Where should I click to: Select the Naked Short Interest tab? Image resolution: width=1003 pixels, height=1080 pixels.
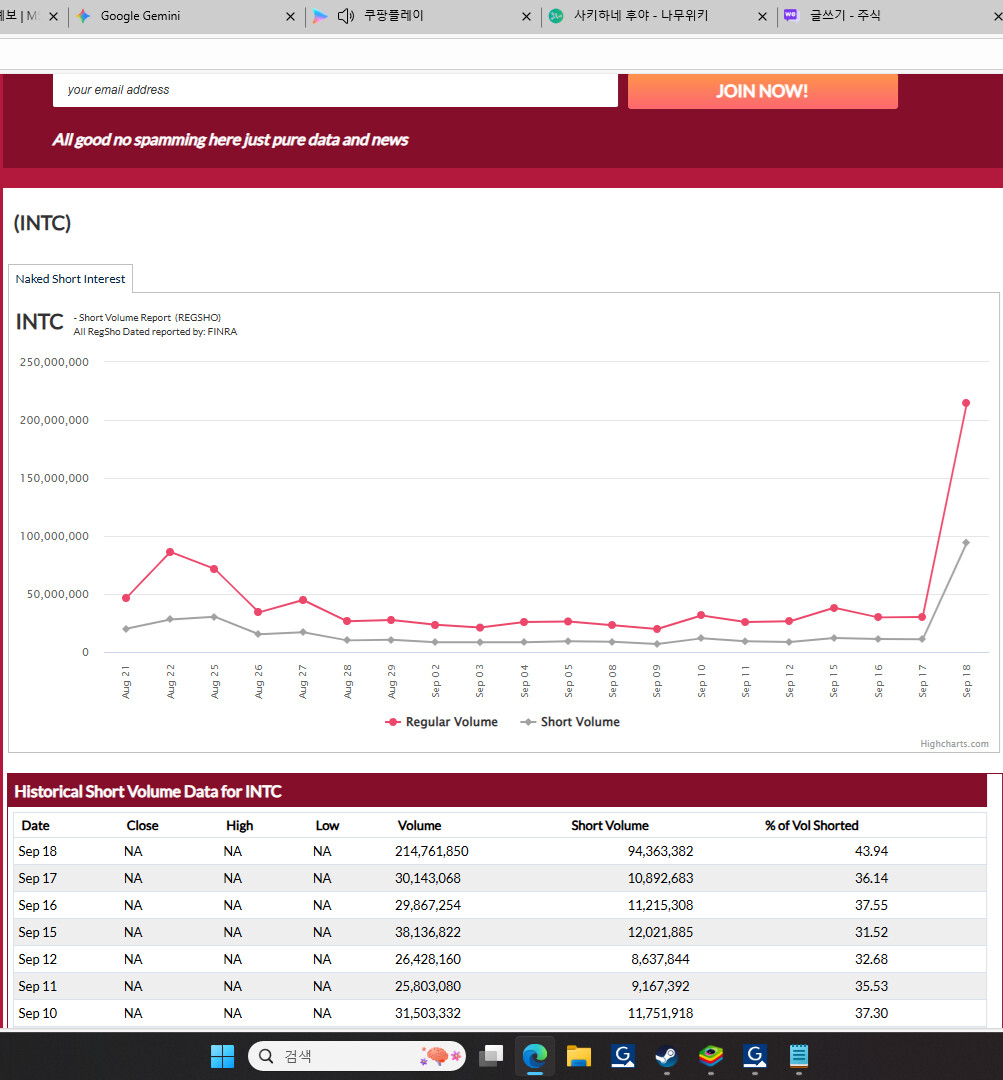(x=70, y=279)
